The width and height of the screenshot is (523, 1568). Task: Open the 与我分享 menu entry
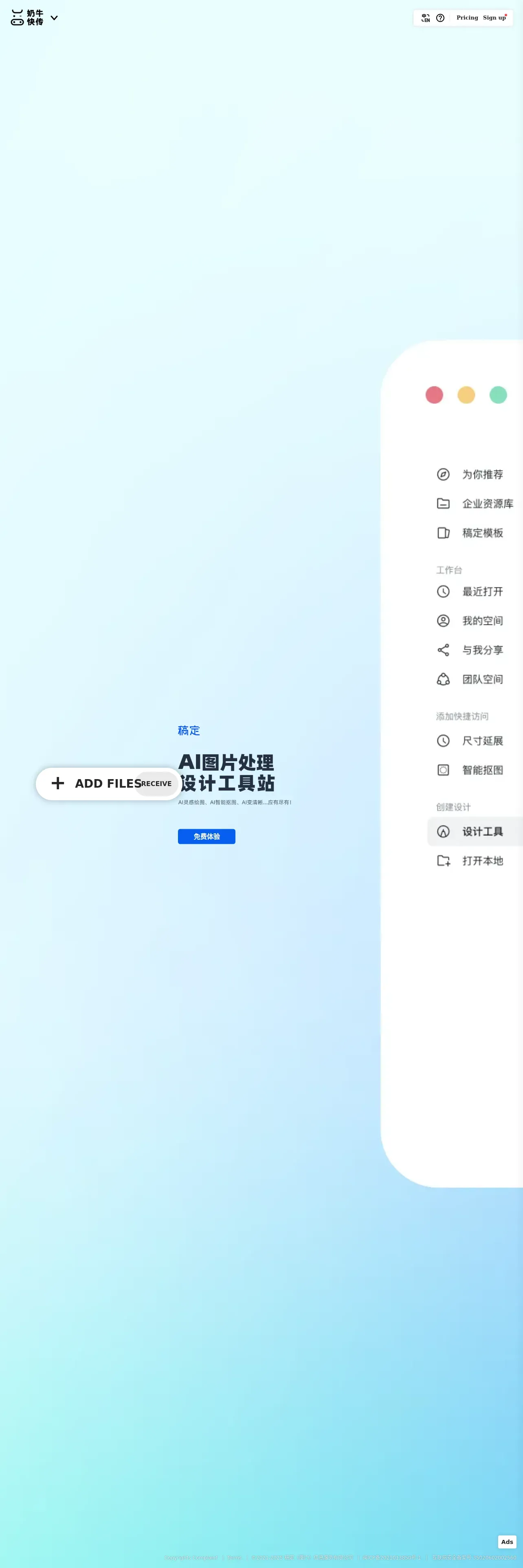tap(482, 650)
